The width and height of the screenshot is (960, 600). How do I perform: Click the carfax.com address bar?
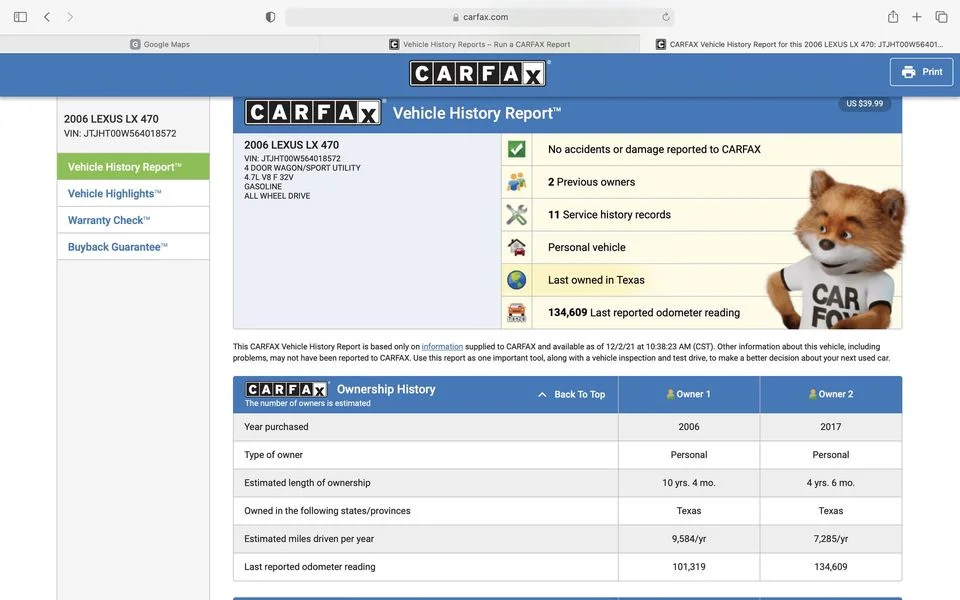480,17
